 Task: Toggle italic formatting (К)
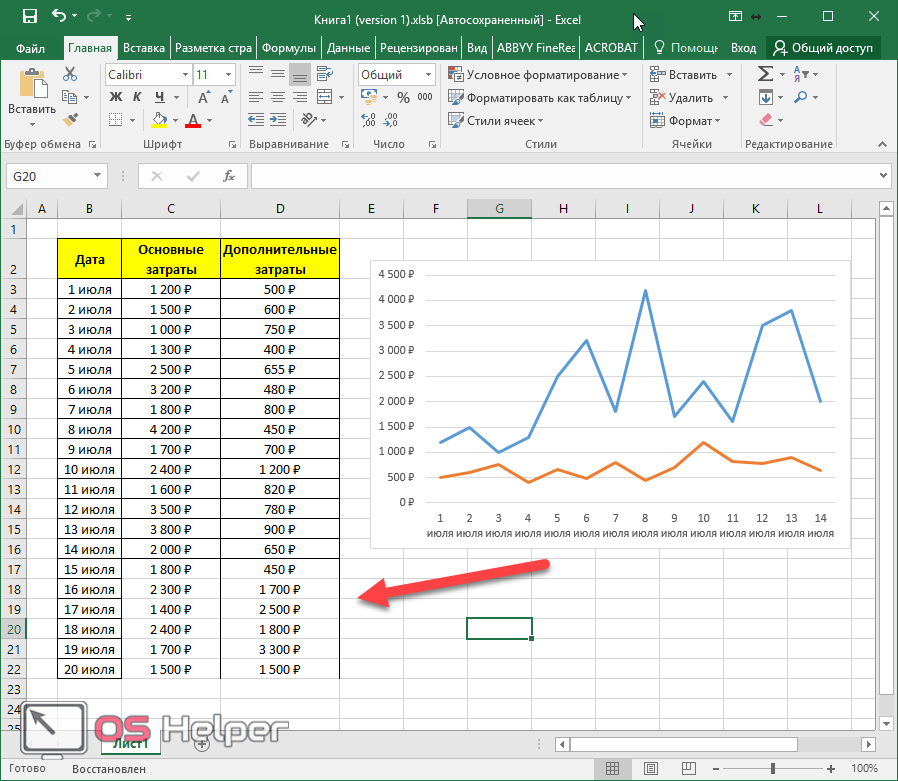tap(135, 98)
